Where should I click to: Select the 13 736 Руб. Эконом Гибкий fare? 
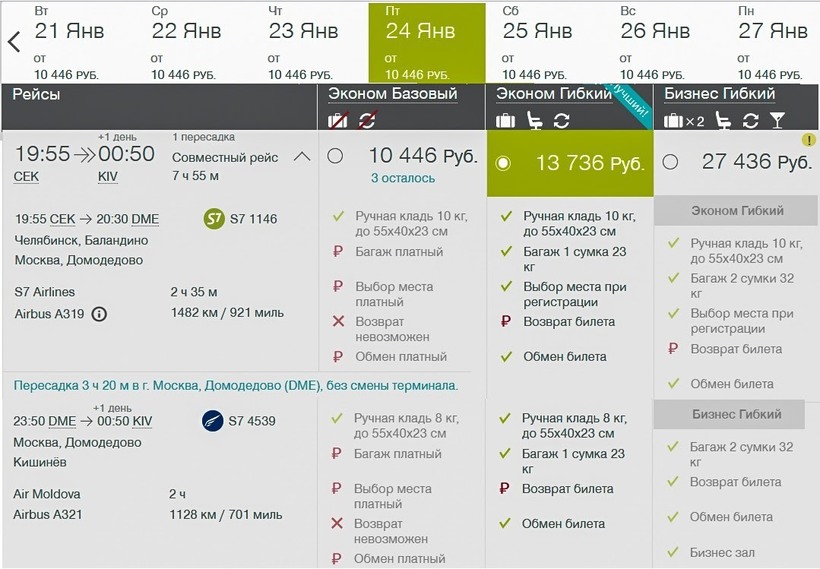pos(503,163)
